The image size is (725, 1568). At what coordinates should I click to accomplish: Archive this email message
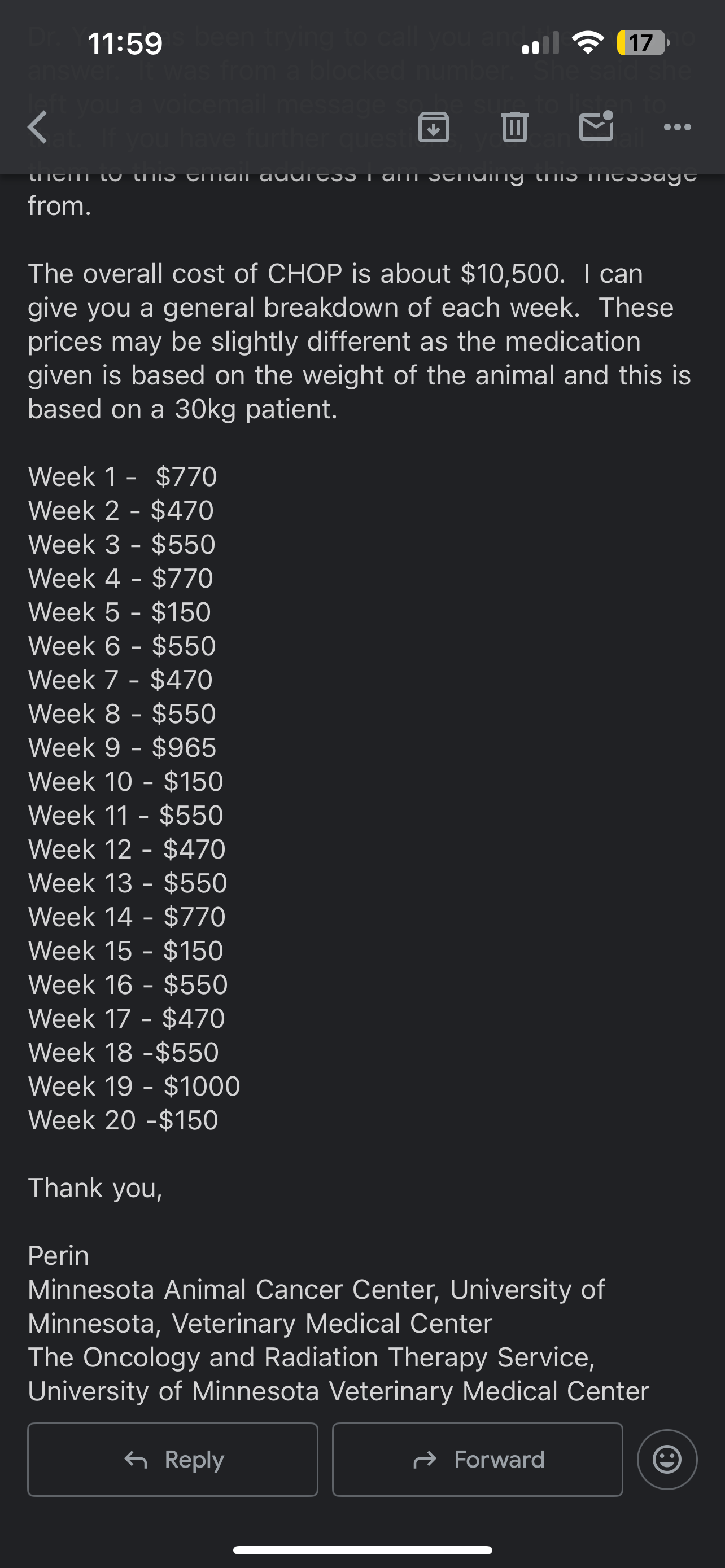[x=434, y=127]
